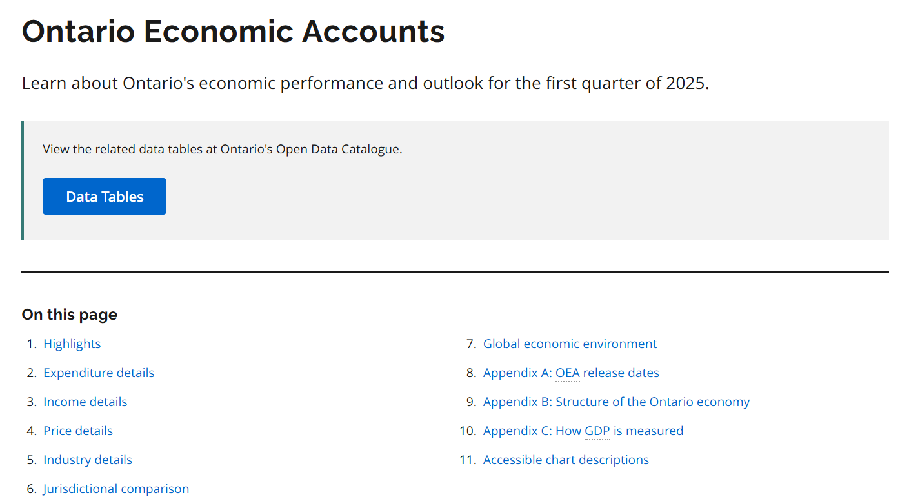Open Global economic environment link

coord(570,344)
